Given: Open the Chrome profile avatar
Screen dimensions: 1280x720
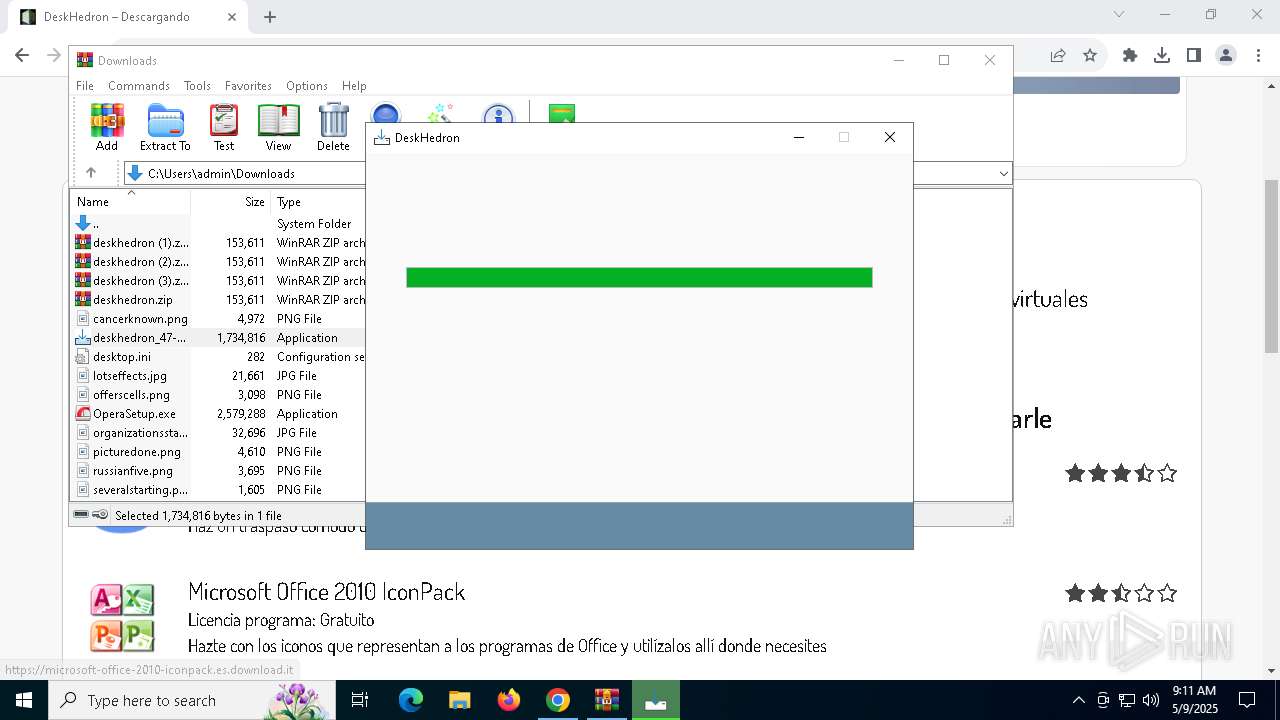Looking at the screenshot, I should point(1226,55).
